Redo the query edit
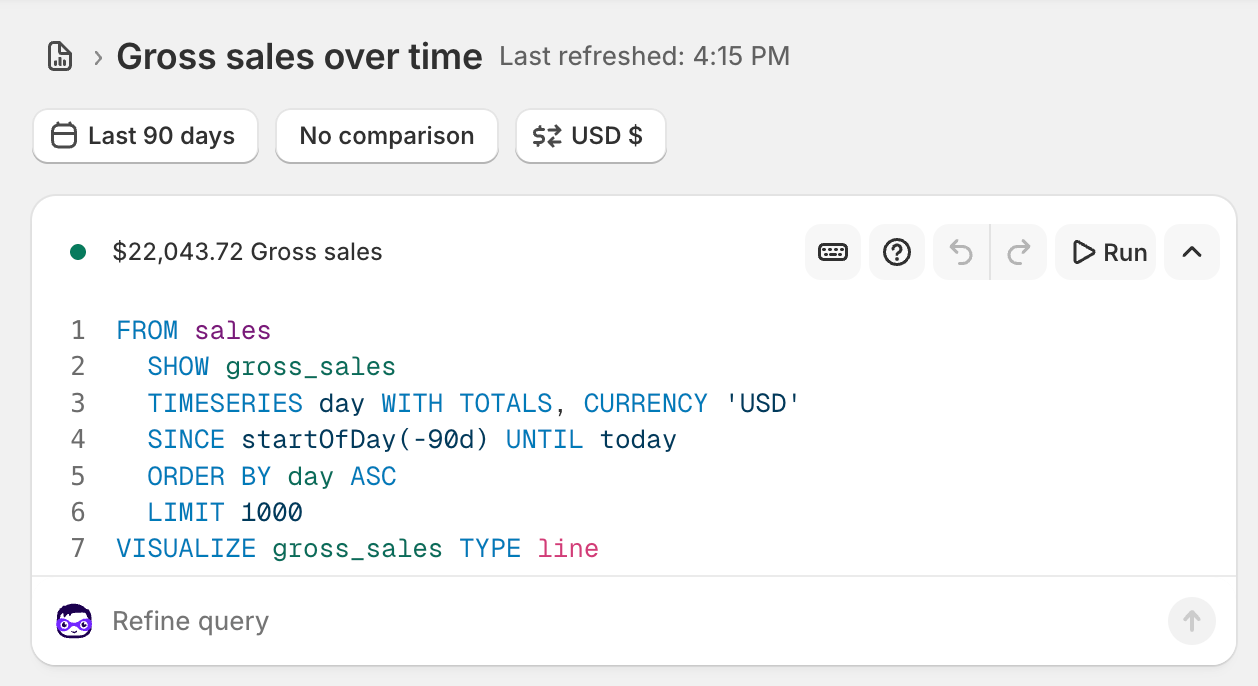1258x686 pixels. [1019, 252]
